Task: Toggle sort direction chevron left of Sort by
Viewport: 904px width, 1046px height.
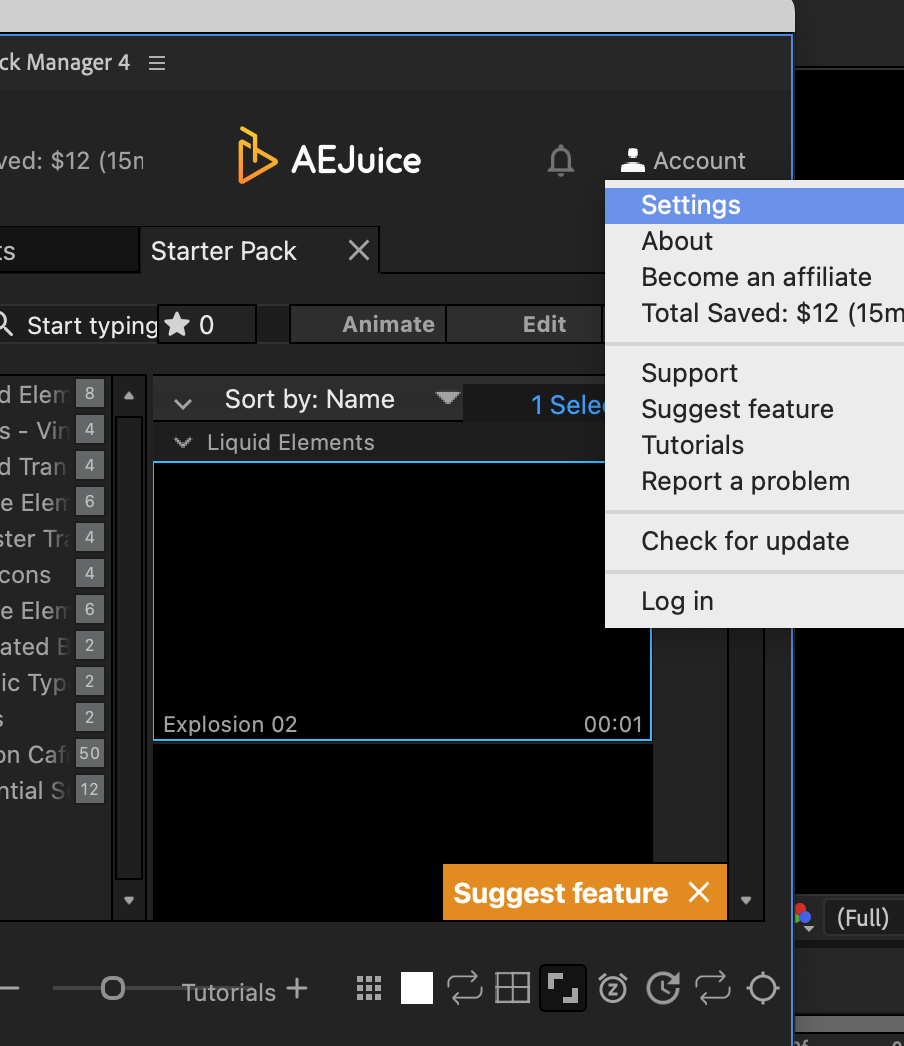Action: pos(182,403)
